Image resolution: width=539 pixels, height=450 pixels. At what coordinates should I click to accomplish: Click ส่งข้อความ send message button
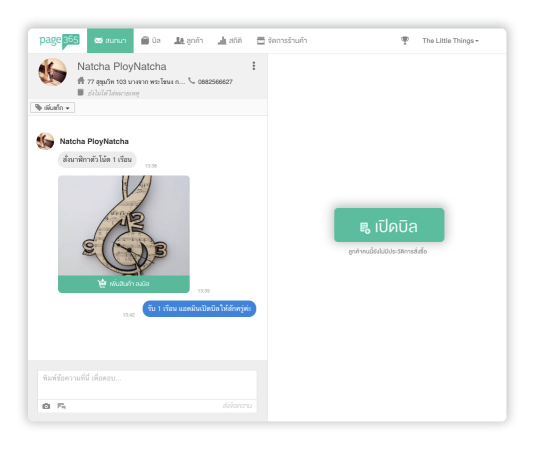pyautogui.click(x=237, y=406)
